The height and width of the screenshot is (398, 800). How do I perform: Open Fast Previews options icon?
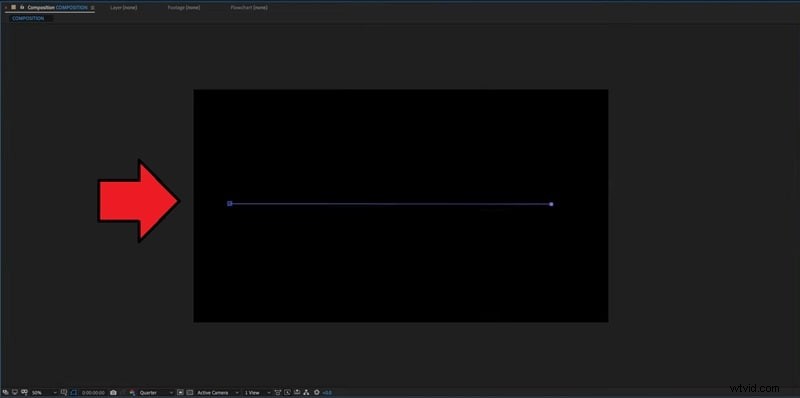(287, 392)
